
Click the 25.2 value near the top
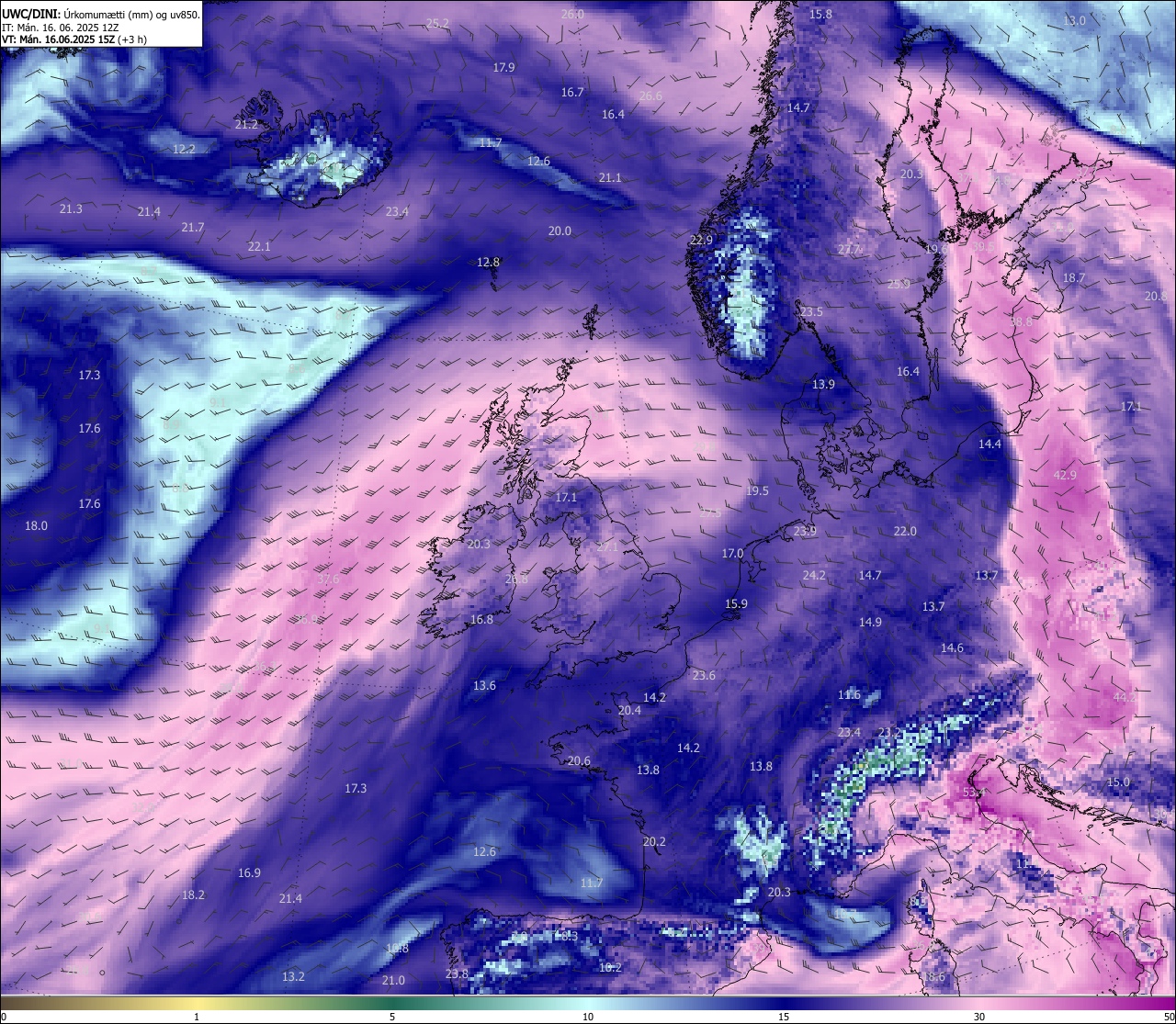click(x=437, y=23)
